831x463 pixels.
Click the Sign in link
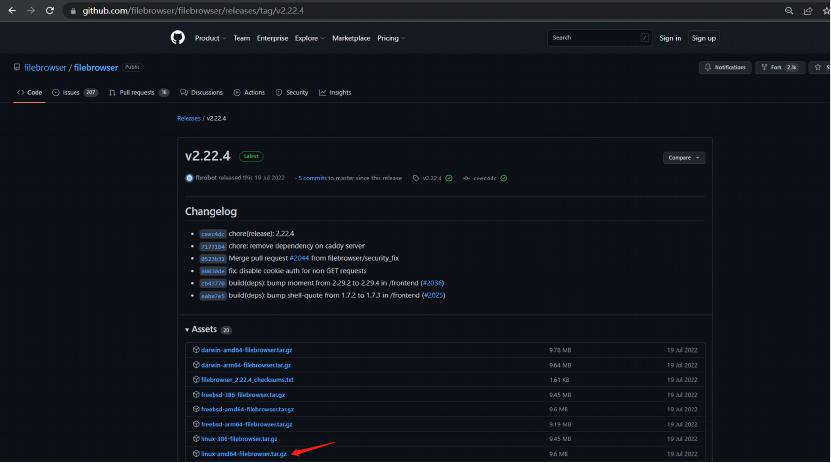point(670,38)
